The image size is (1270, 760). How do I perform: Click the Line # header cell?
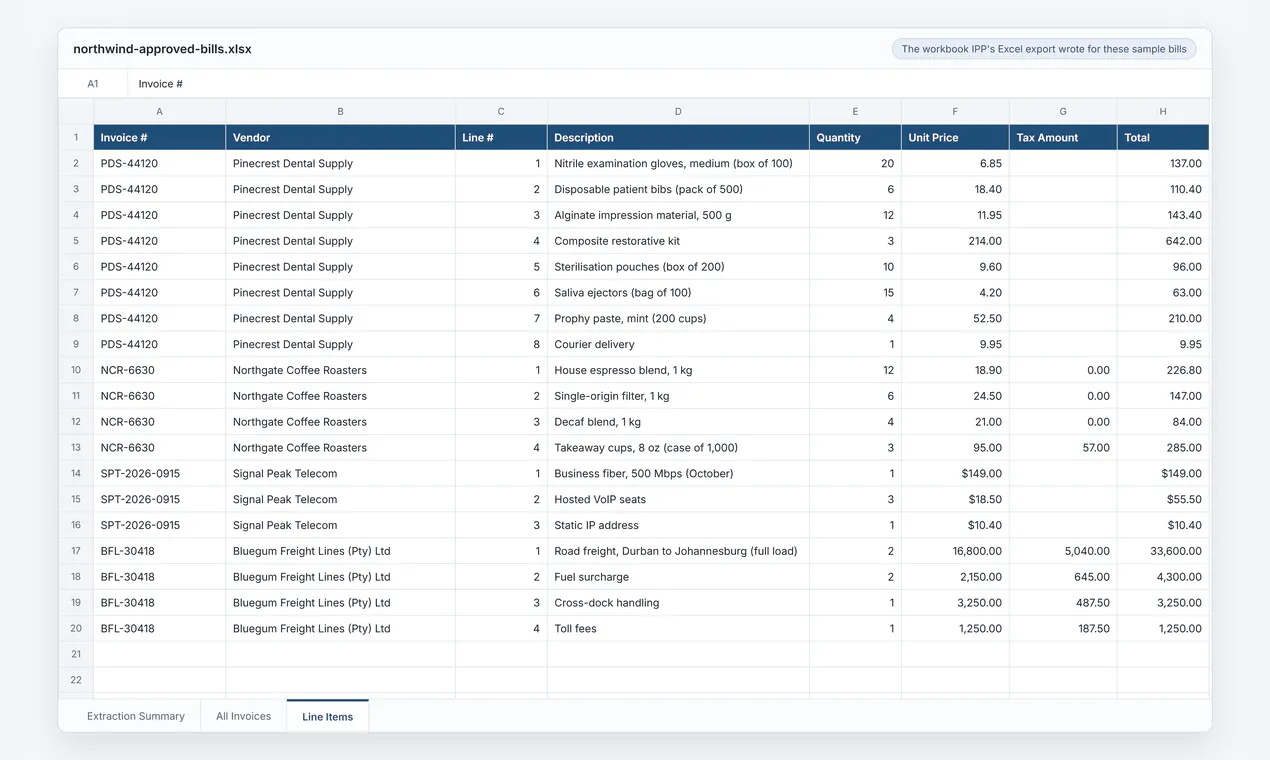pos(501,137)
